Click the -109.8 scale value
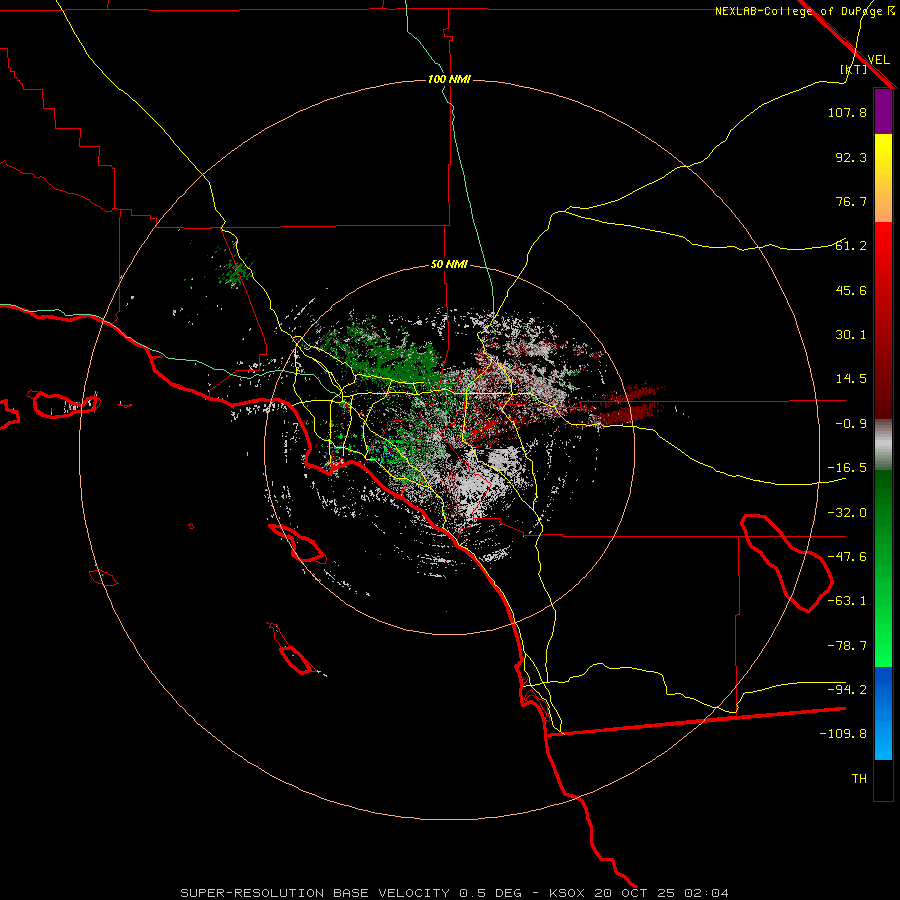 [843, 734]
